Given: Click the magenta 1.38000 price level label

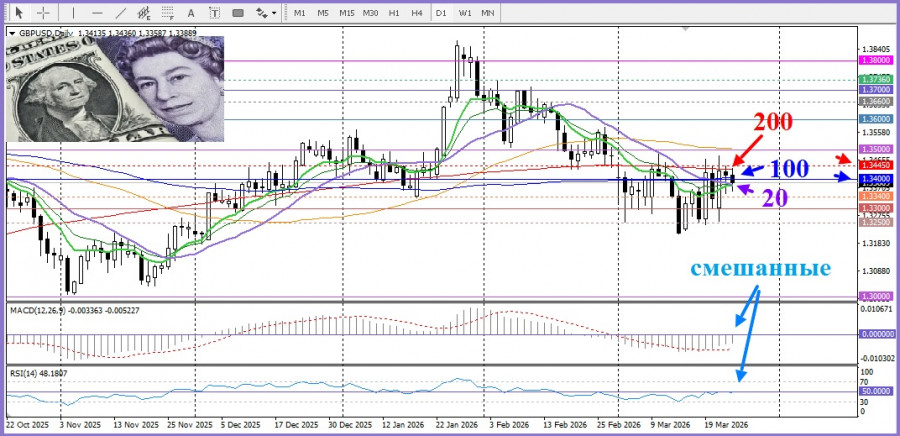Looking at the screenshot, I should (x=874, y=60).
